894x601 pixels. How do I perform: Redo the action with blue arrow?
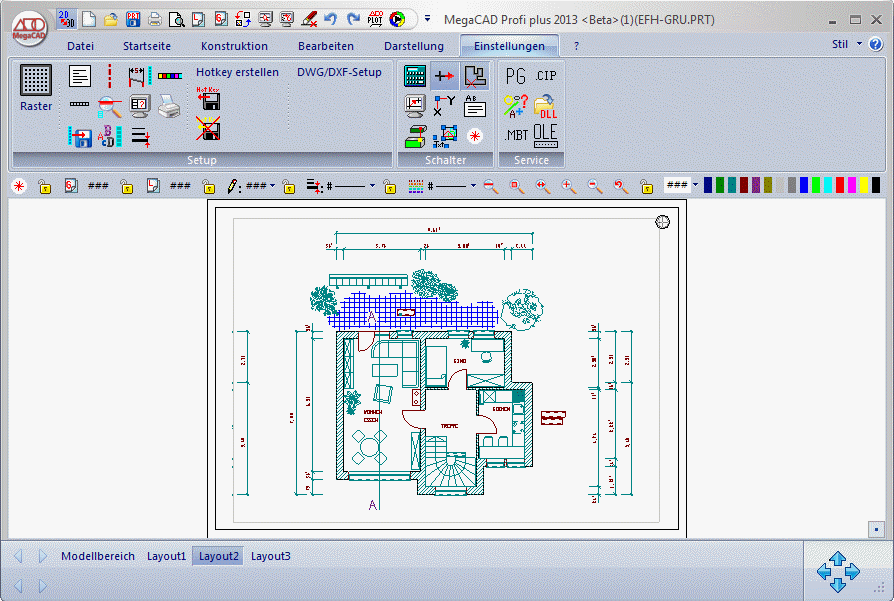click(x=353, y=19)
